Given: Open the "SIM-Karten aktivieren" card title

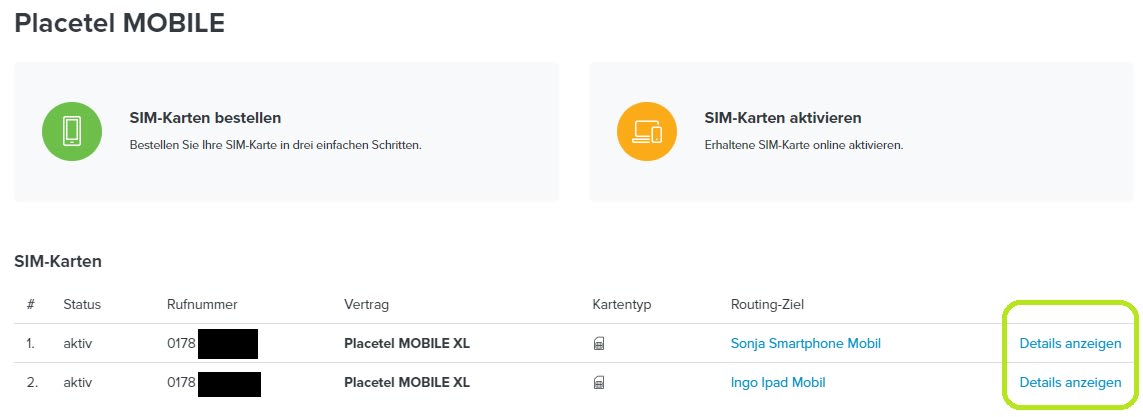Looking at the screenshot, I should (783, 118).
